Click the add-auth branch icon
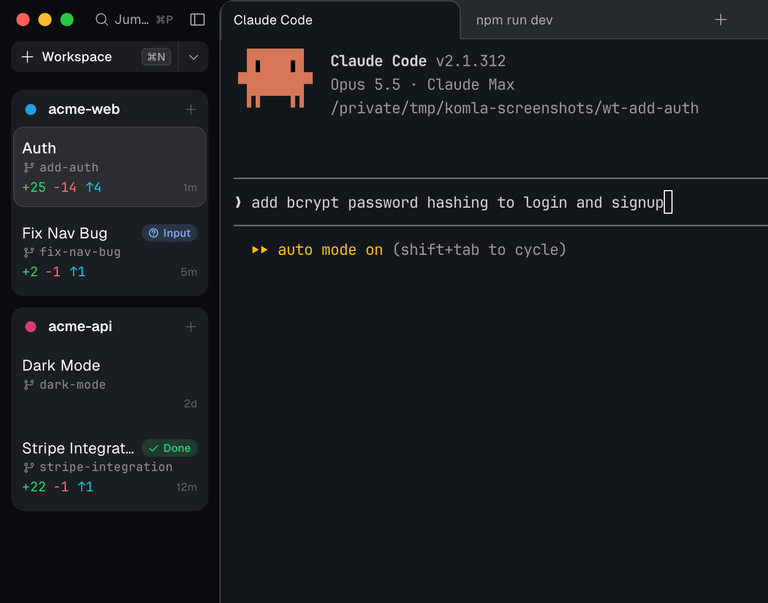Viewport: 768px width, 603px height. (29, 168)
